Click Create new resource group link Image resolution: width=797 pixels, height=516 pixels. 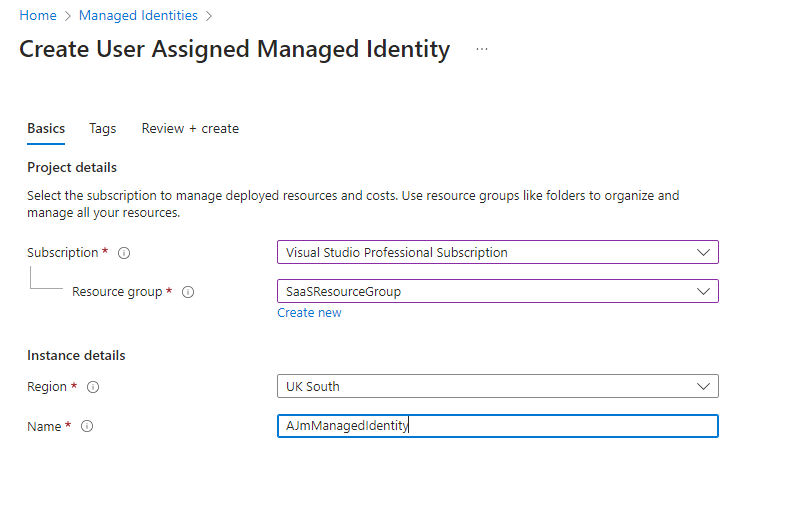pos(309,313)
